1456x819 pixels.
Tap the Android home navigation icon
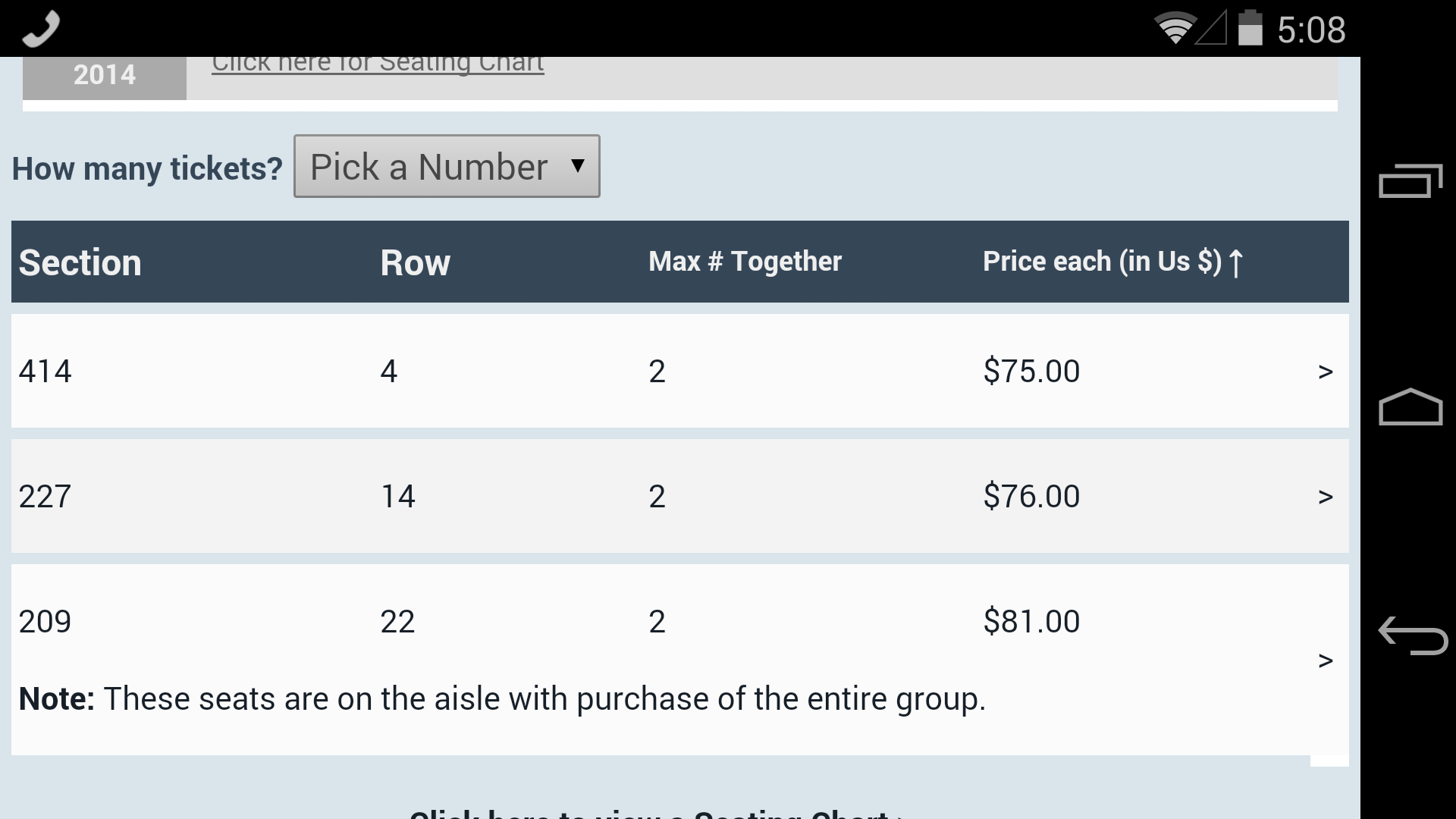[1410, 407]
